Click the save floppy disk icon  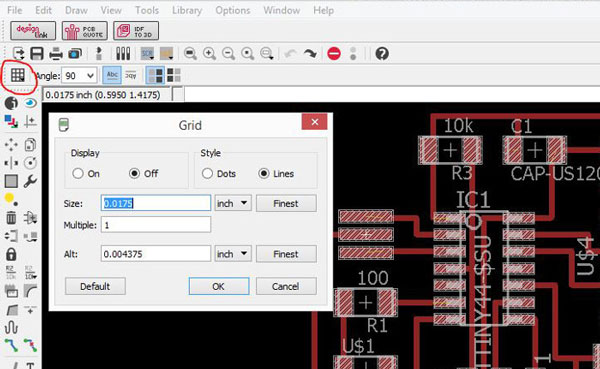(37, 54)
